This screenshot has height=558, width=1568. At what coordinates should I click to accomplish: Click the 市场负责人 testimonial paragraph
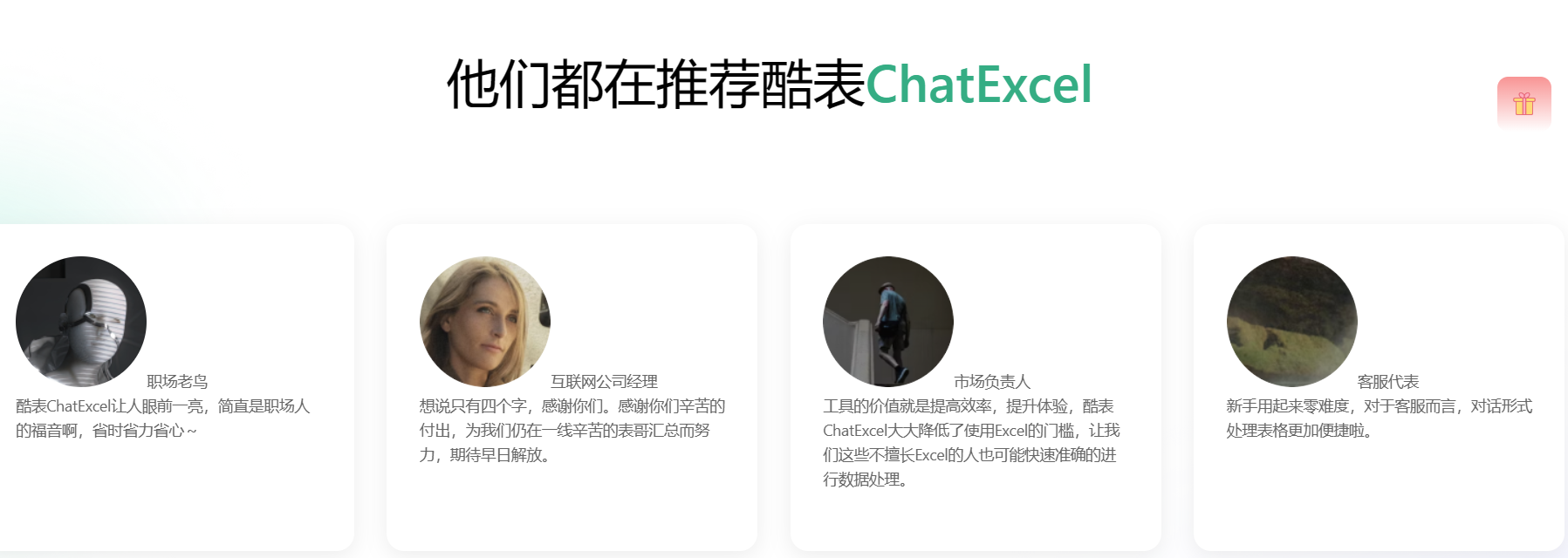(x=971, y=443)
